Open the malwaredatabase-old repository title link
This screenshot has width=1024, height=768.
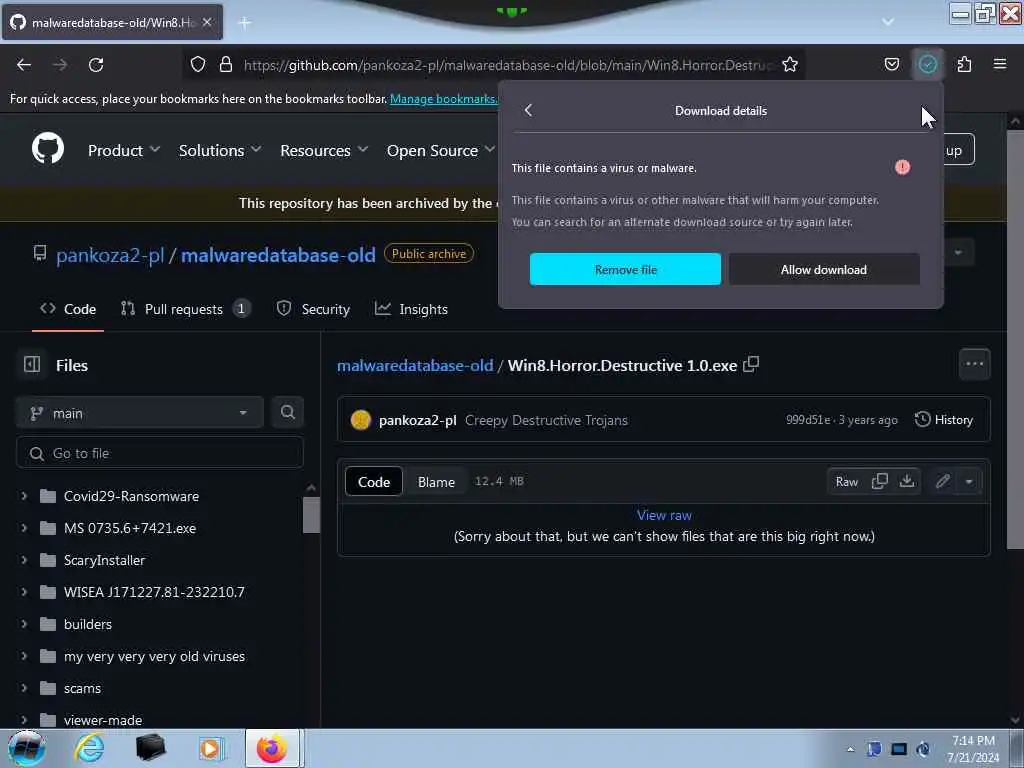click(278, 255)
